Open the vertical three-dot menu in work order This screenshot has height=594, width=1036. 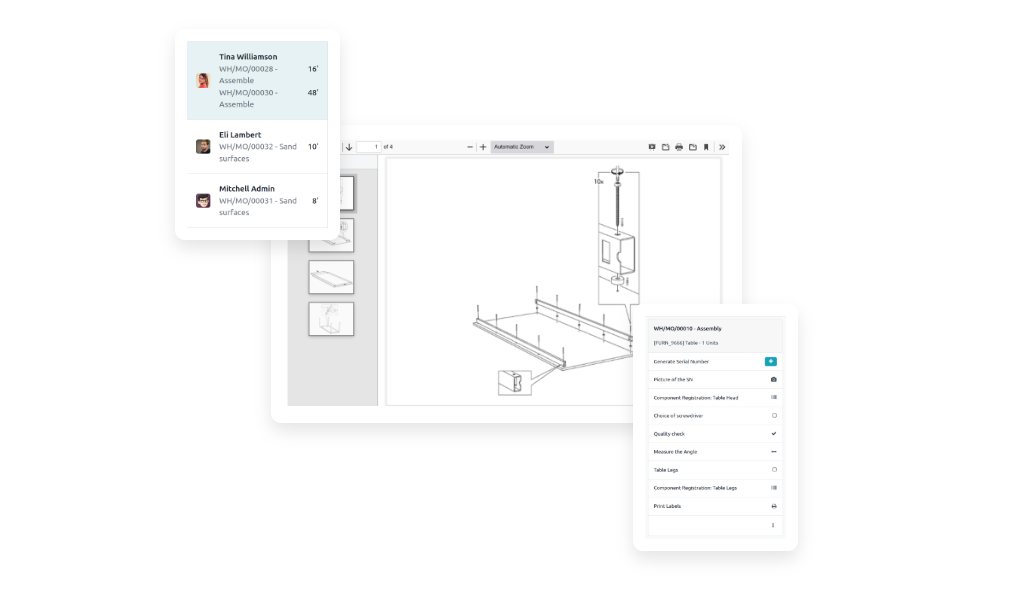(x=772, y=525)
